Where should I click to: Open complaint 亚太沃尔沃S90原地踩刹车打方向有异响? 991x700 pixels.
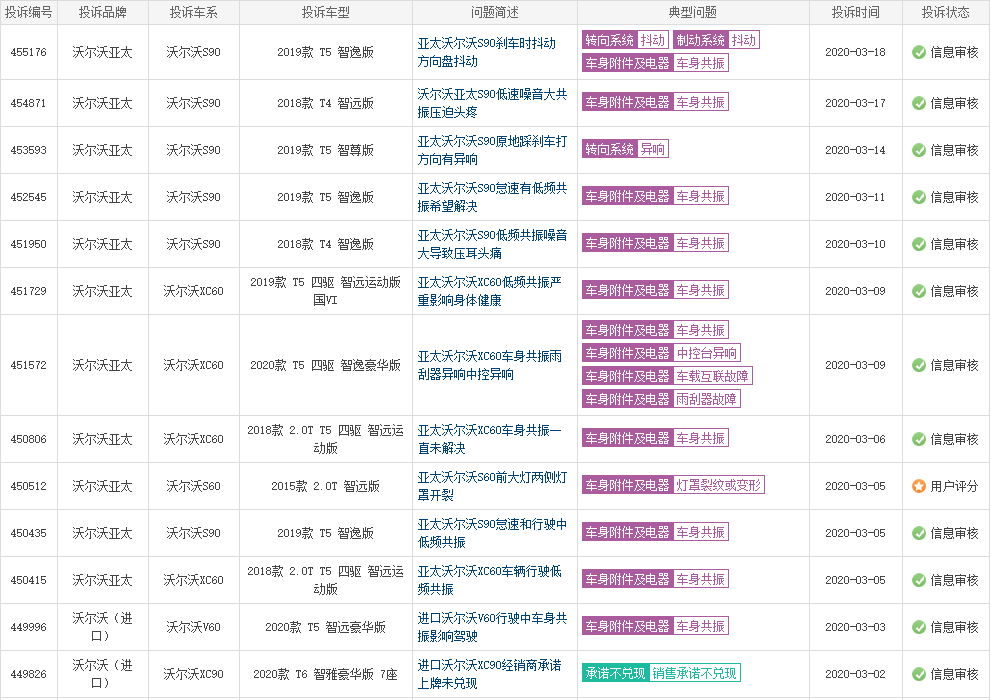492,150
